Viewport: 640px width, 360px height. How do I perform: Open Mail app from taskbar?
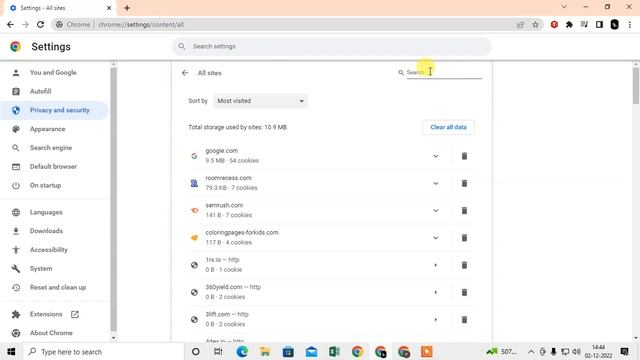pyautogui.click(x=311, y=351)
